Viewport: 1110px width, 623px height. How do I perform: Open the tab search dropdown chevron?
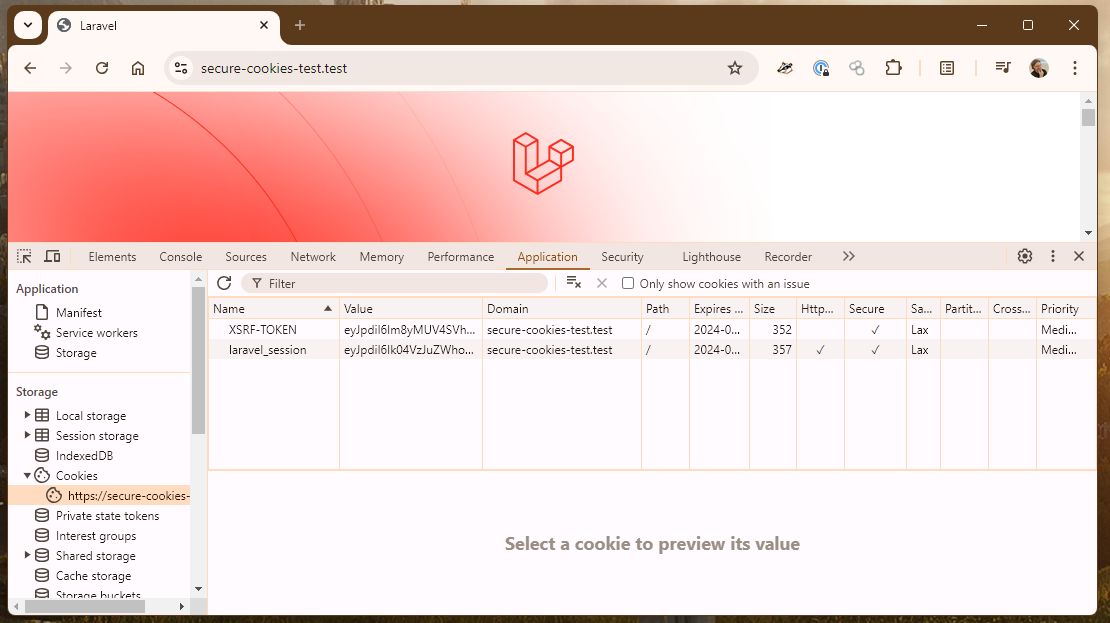point(28,25)
